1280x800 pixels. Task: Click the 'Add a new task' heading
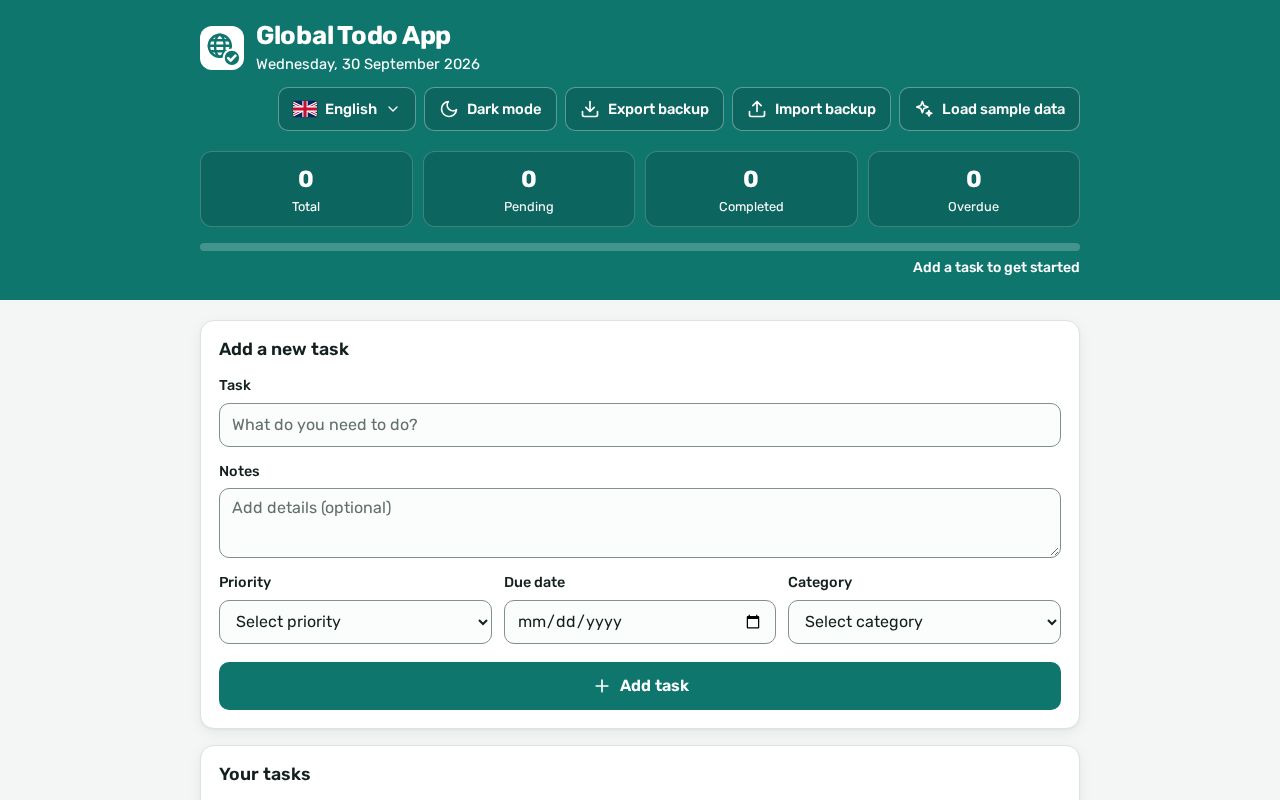[x=284, y=349]
